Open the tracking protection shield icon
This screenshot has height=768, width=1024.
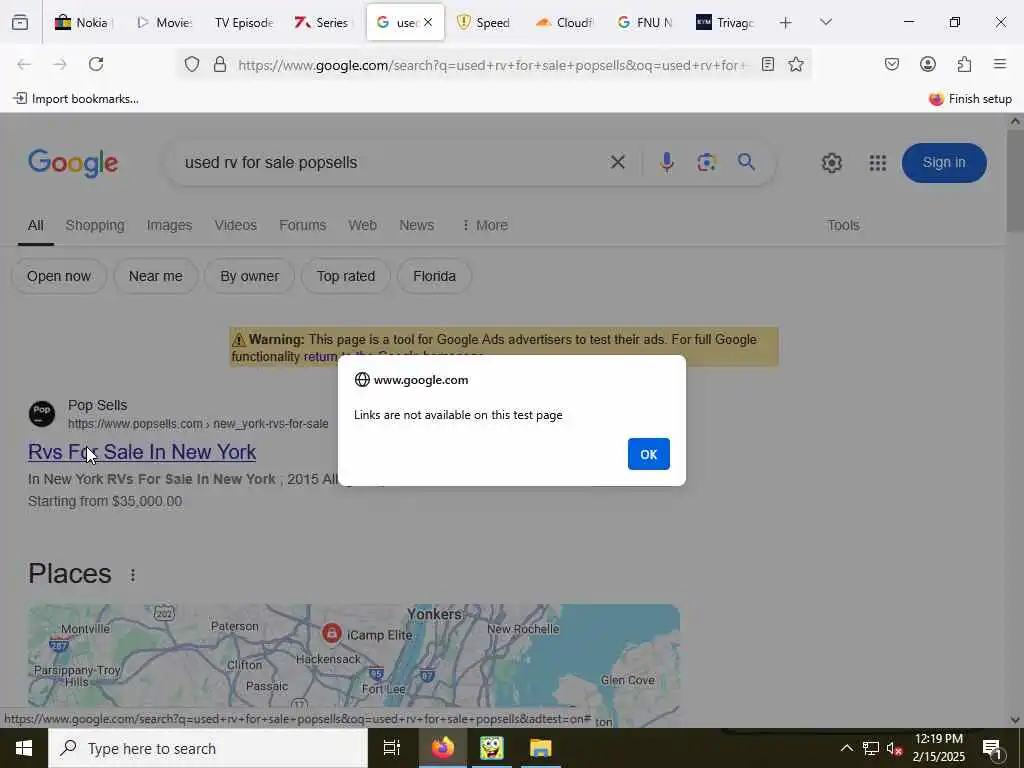pos(191,64)
